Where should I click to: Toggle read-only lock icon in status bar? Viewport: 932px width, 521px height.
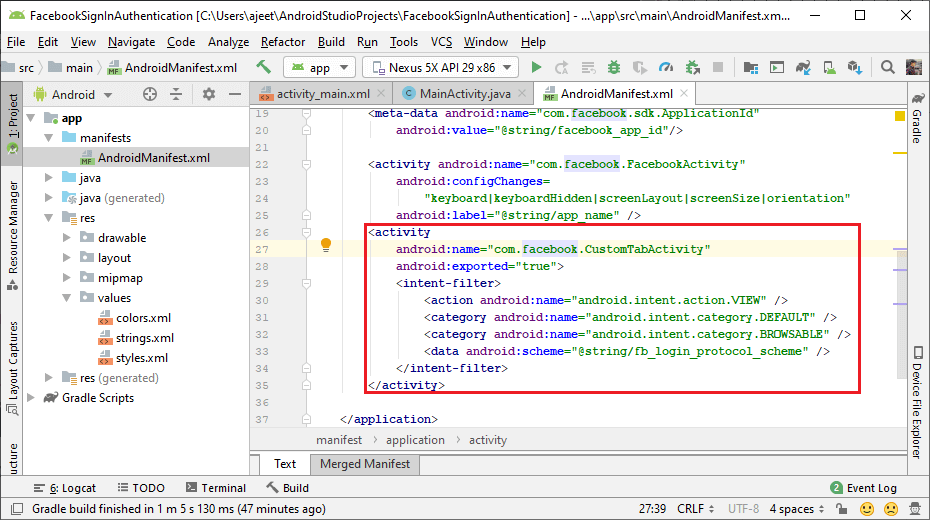tap(841, 509)
